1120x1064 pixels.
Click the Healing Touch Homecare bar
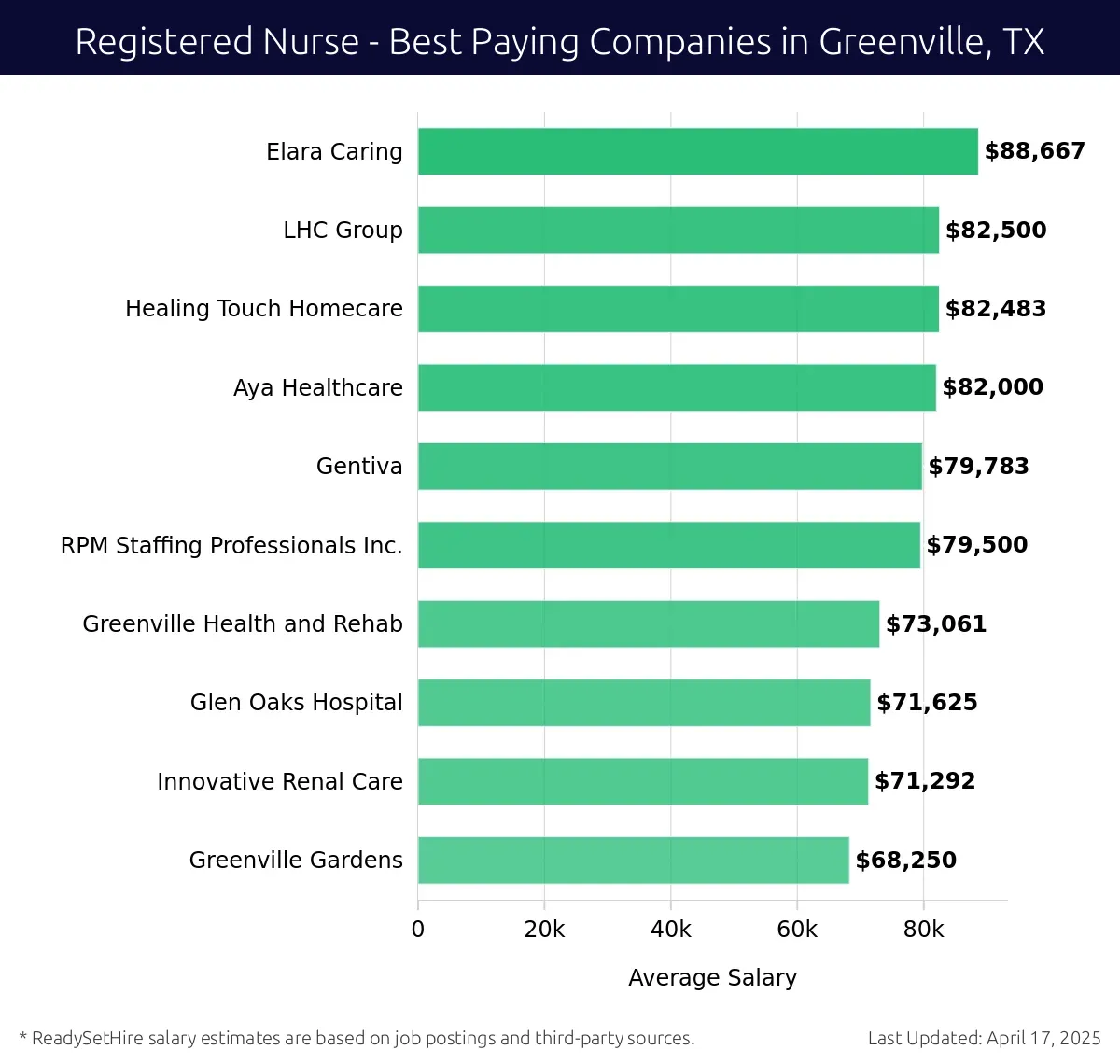679,309
